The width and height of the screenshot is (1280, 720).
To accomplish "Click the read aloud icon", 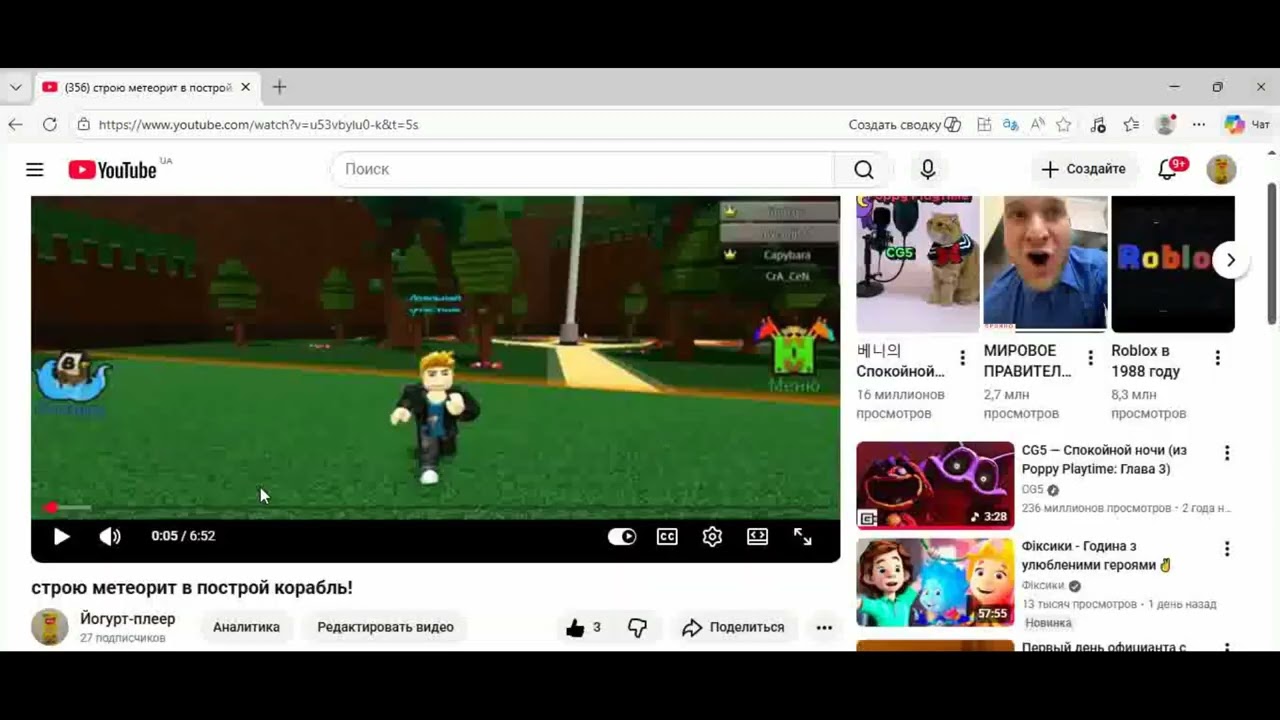I will pyautogui.click(x=1038, y=125).
